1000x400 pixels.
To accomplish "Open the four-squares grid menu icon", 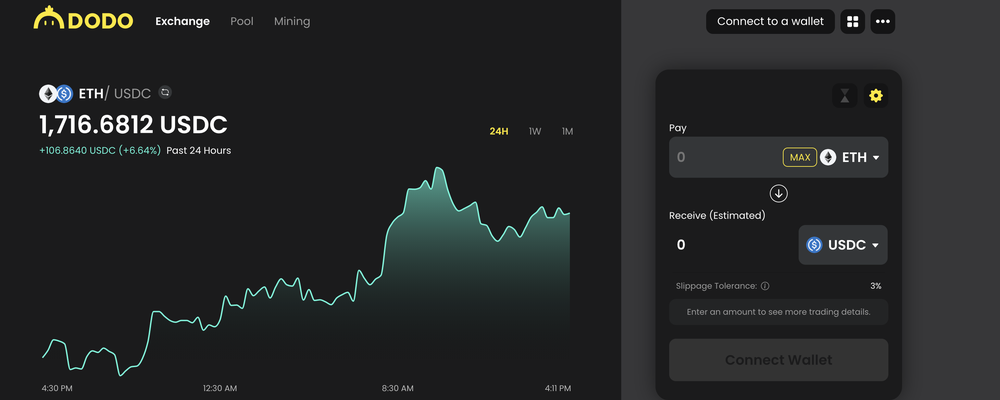I will point(853,21).
